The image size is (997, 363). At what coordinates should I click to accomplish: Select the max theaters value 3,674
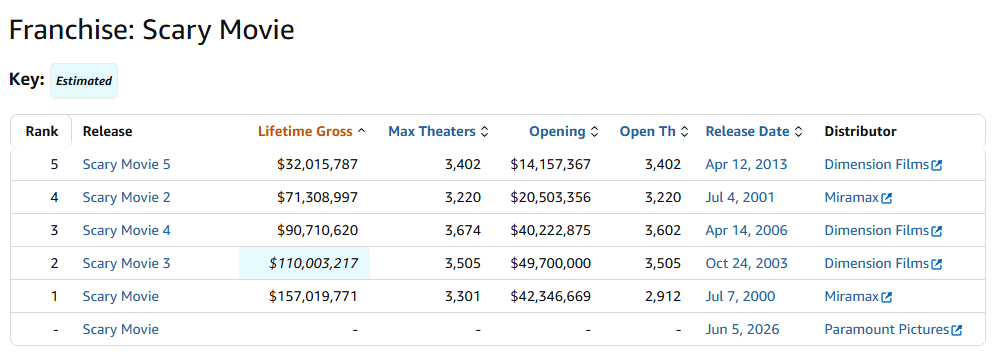pos(464,230)
